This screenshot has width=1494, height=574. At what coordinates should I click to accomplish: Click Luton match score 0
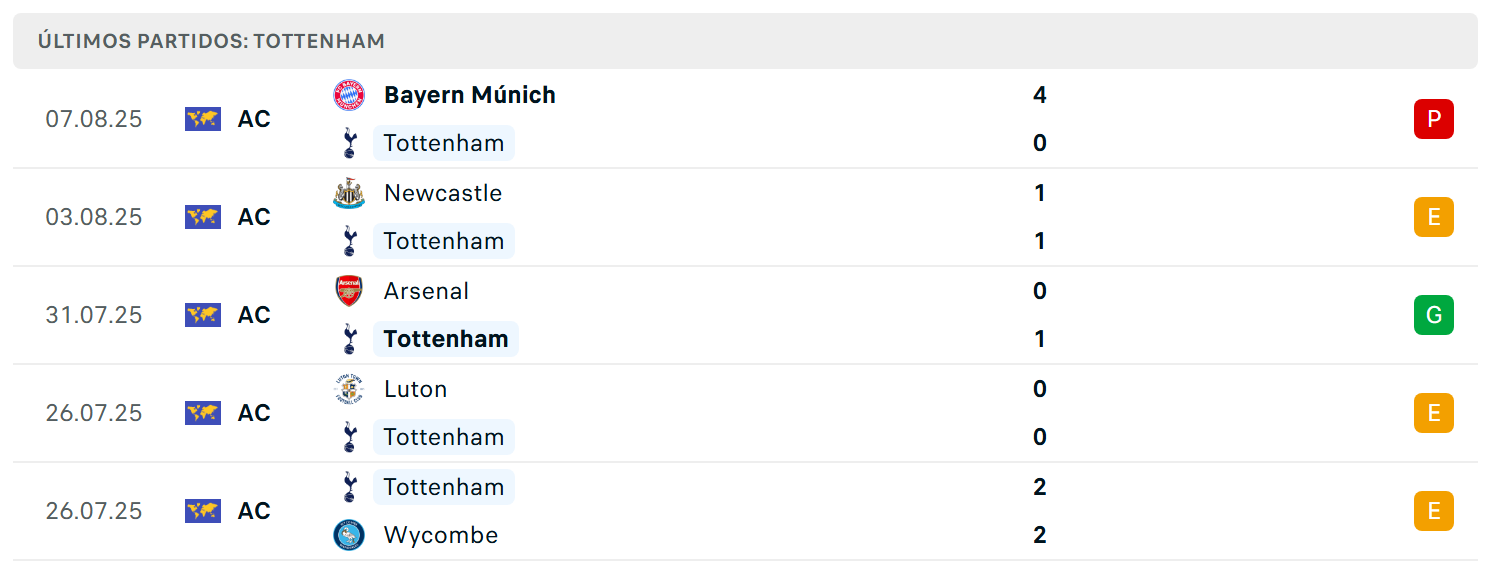coord(1040,389)
